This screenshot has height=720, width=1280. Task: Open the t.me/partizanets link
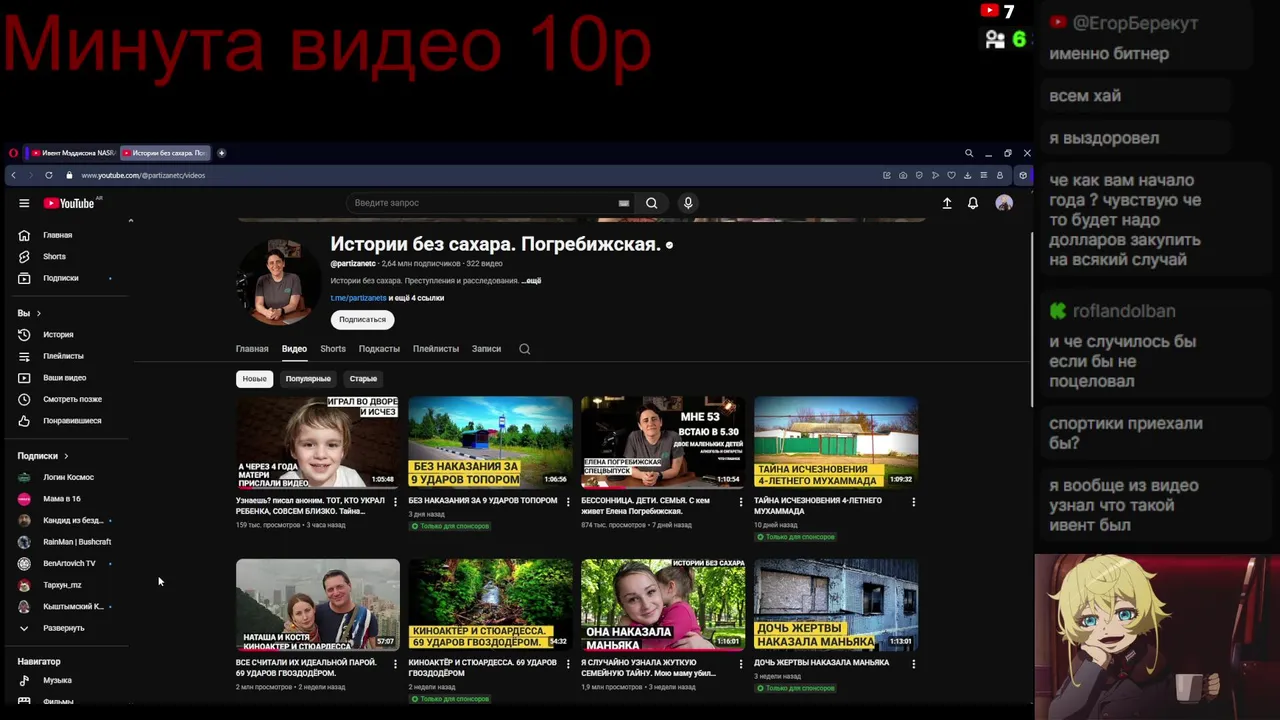[358, 298]
